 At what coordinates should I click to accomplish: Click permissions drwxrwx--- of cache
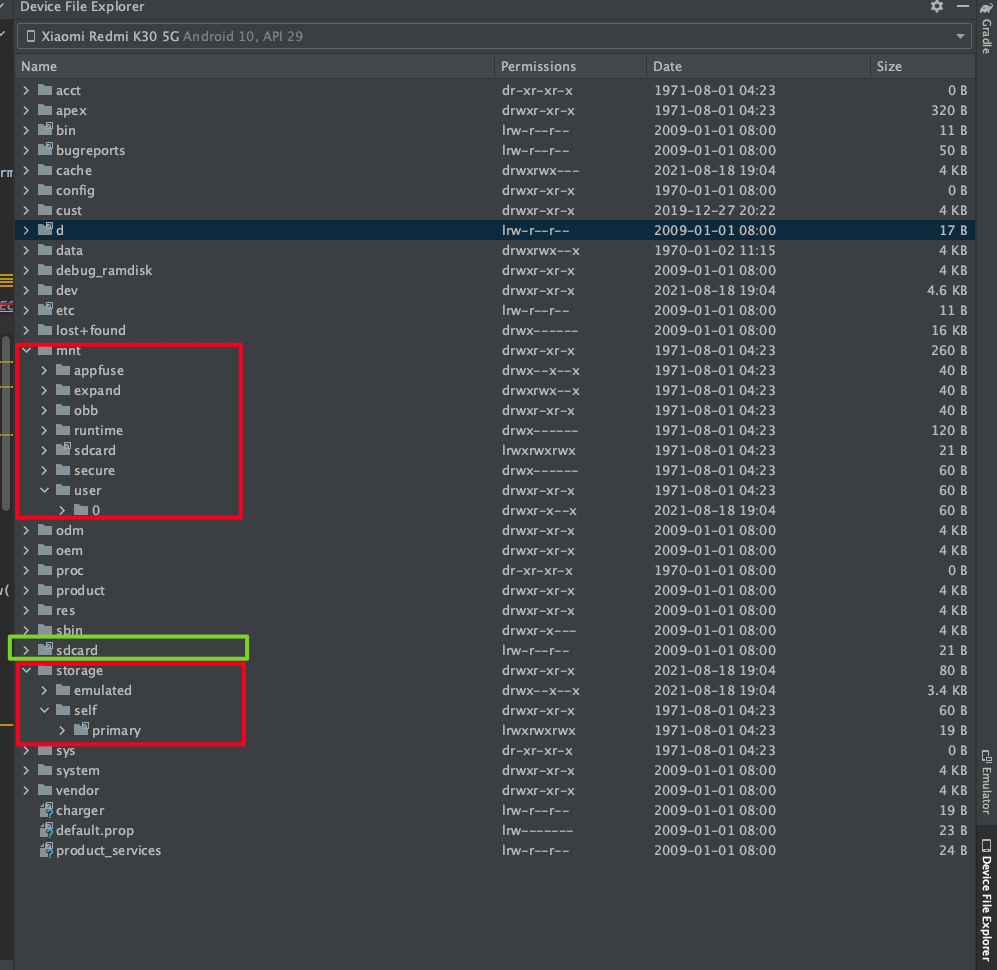click(x=540, y=170)
